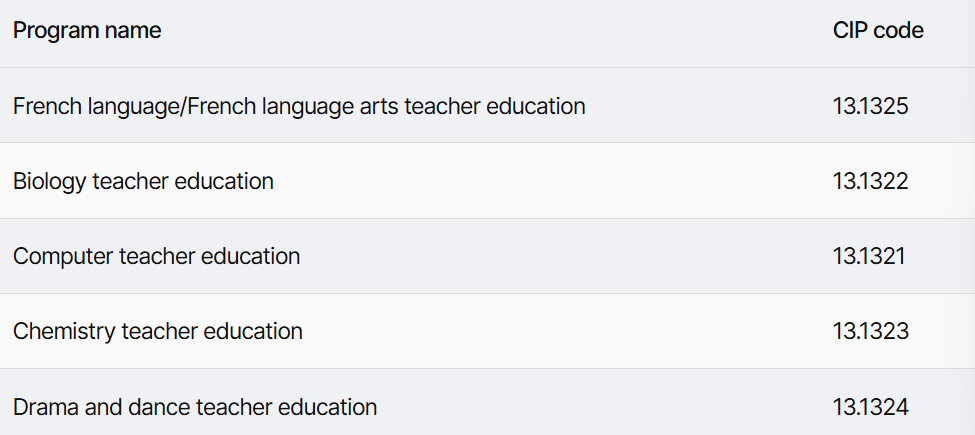Select CIP code 13.1325

pos(871,106)
